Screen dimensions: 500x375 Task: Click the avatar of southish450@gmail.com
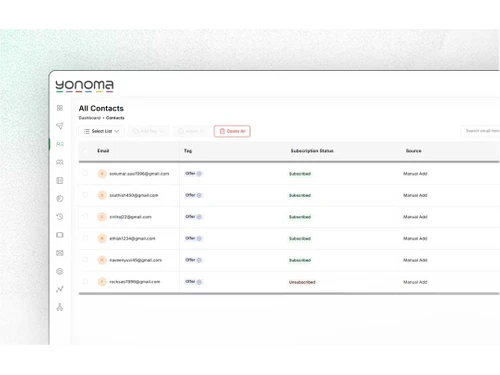tap(102, 195)
